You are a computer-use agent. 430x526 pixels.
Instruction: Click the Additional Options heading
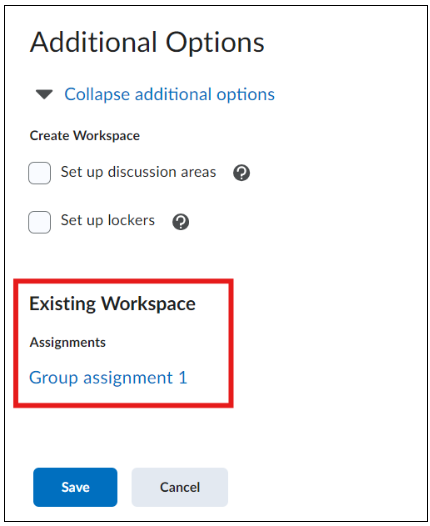pyautogui.click(x=147, y=43)
